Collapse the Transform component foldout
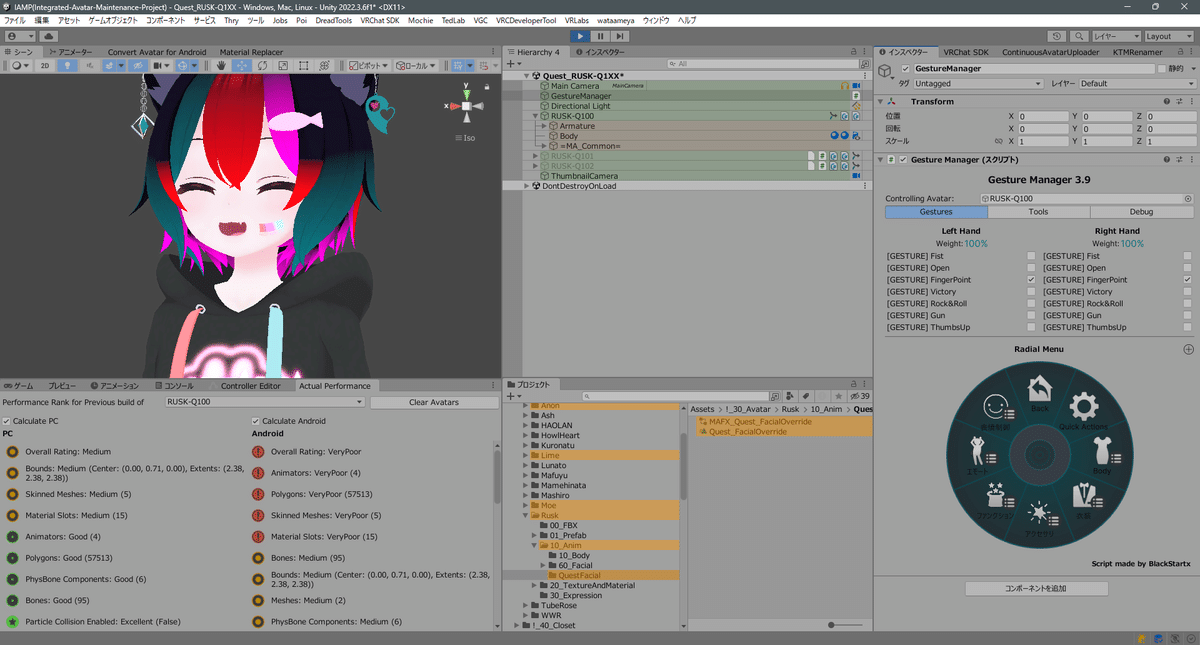Viewport: 1200px width, 645px height. tap(881, 101)
